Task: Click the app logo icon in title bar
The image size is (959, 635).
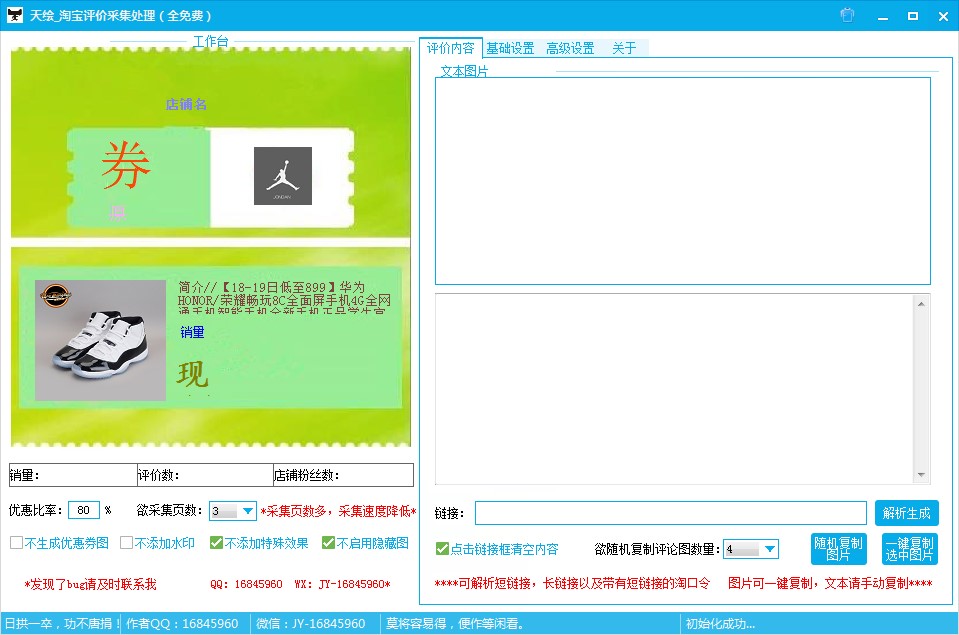Action: click(15, 15)
